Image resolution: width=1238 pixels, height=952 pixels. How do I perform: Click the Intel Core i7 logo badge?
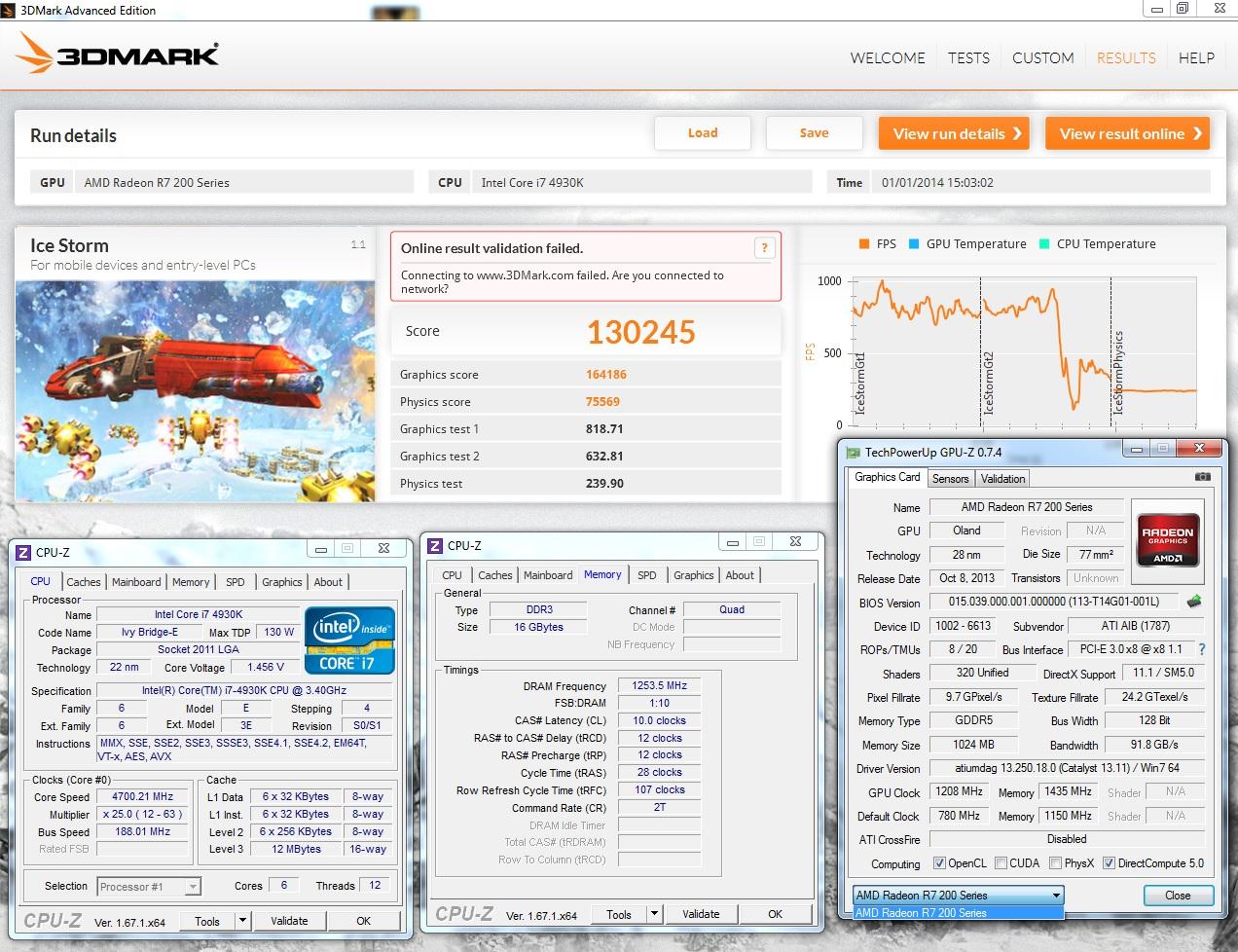click(x=350, y=640)
